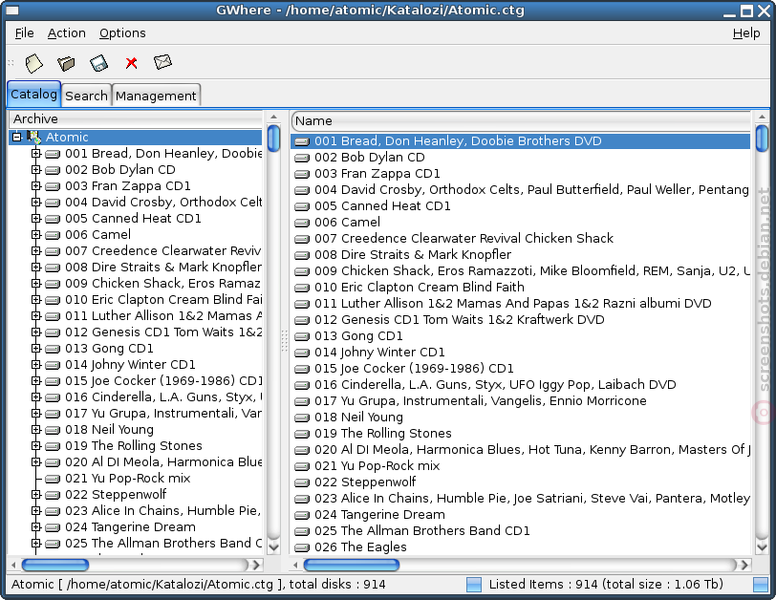Click the New catalog toolbar icon
The image size is (776, 600).
pyautogui.click(x=34, y=63)
